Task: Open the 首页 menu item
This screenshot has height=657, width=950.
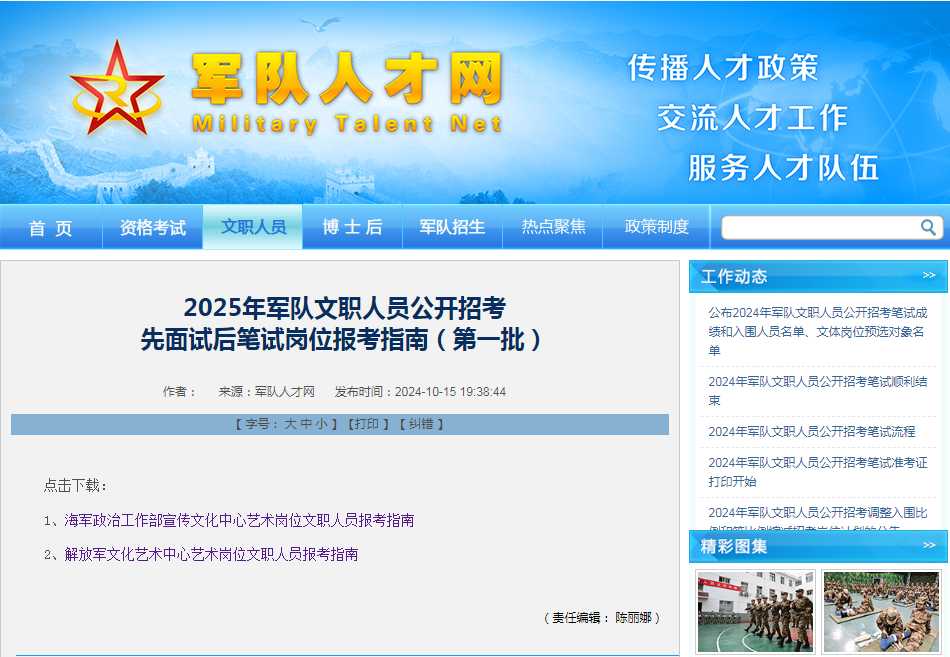Action: [51, 228]
